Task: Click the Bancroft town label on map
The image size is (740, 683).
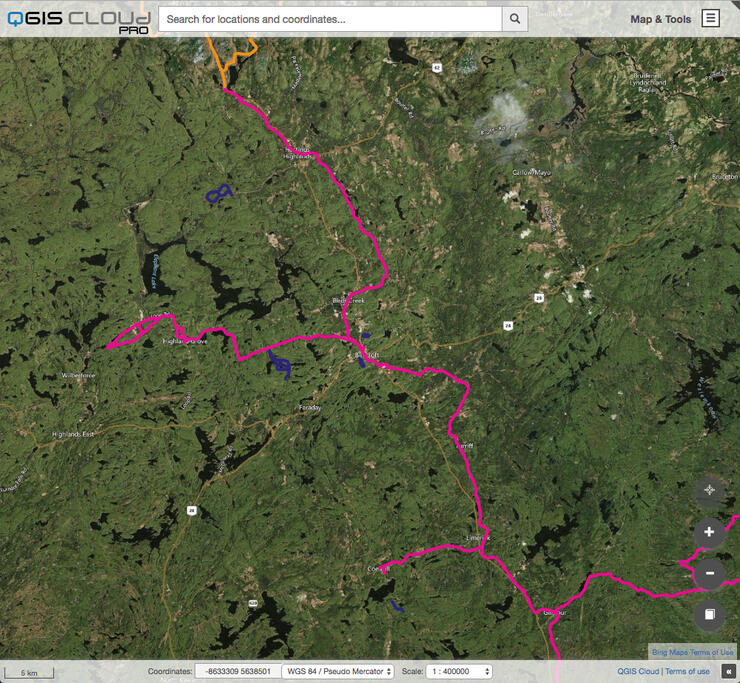Action: click(x=368, y=355)
